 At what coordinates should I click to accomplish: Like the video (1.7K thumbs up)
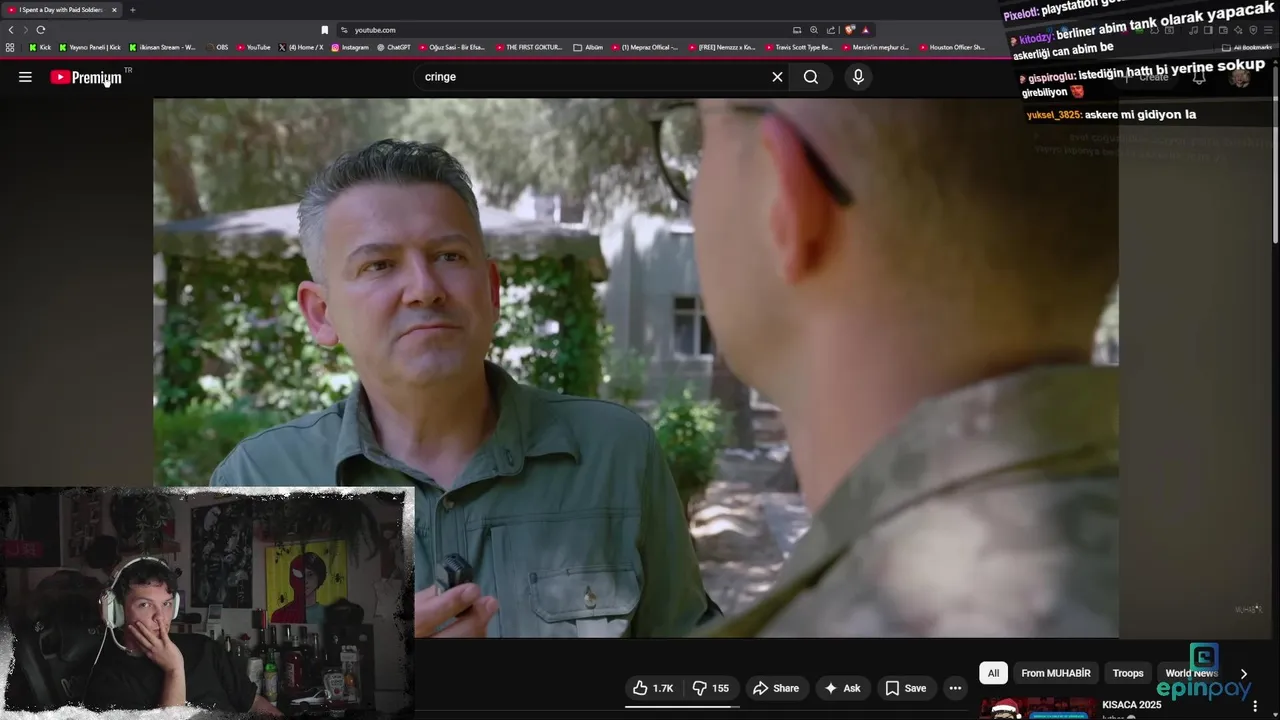click(x=653, y=688)
